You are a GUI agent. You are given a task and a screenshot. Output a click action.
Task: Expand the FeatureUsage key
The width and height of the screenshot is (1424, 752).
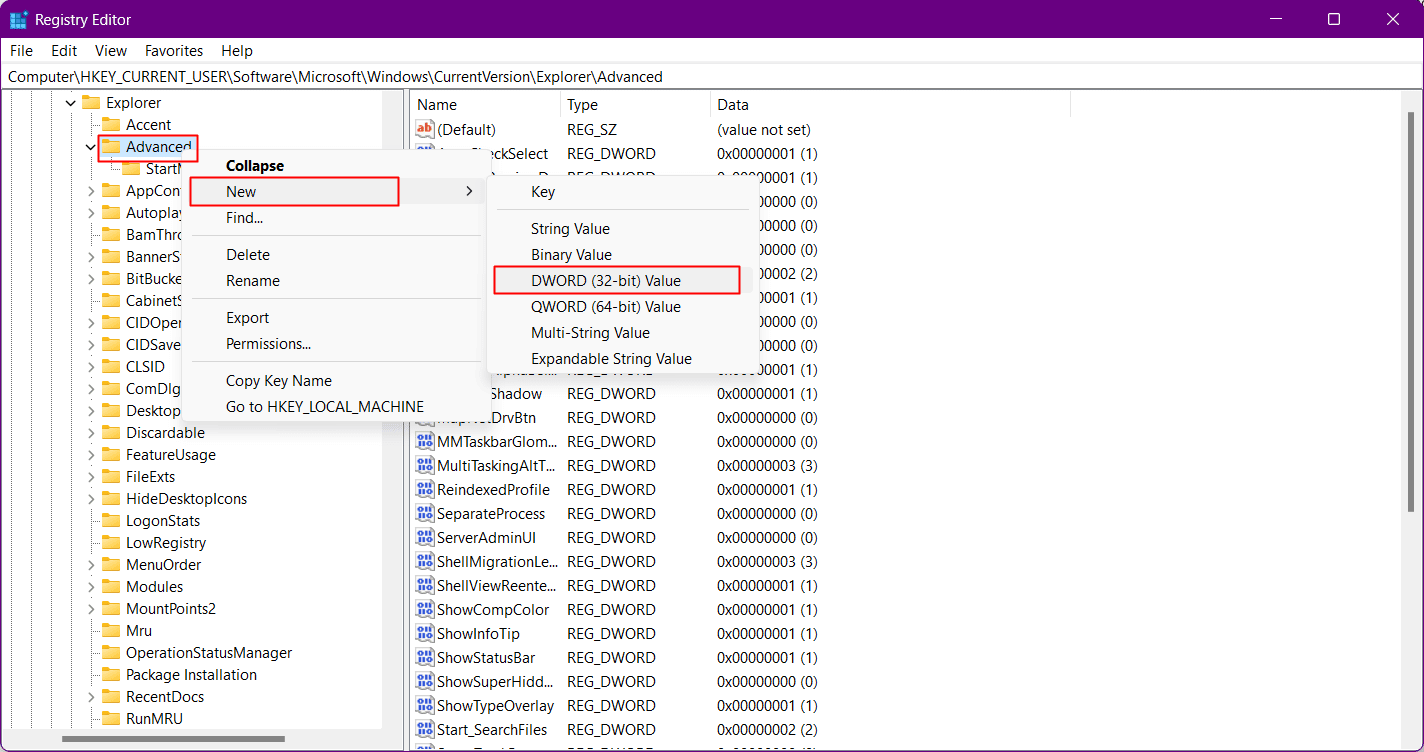[91, 454]
